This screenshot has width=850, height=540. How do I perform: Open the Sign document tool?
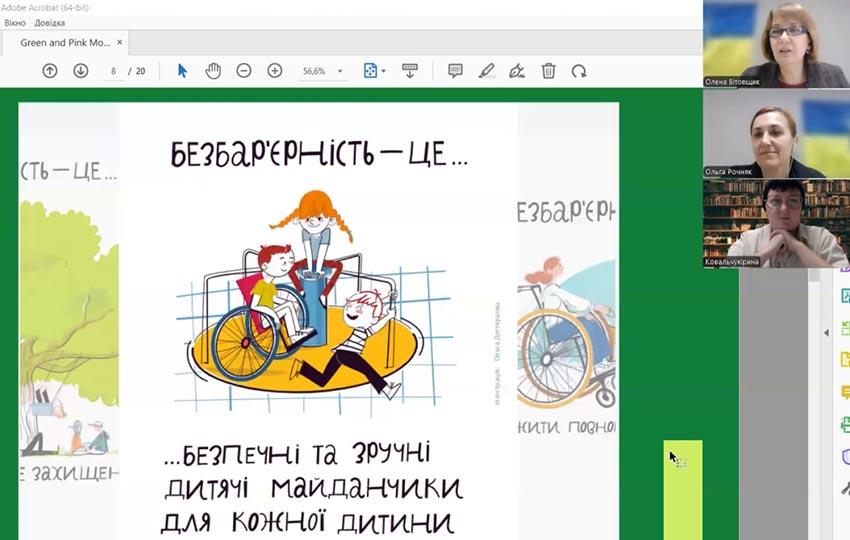pyautogui.click(x=517, y=71)
